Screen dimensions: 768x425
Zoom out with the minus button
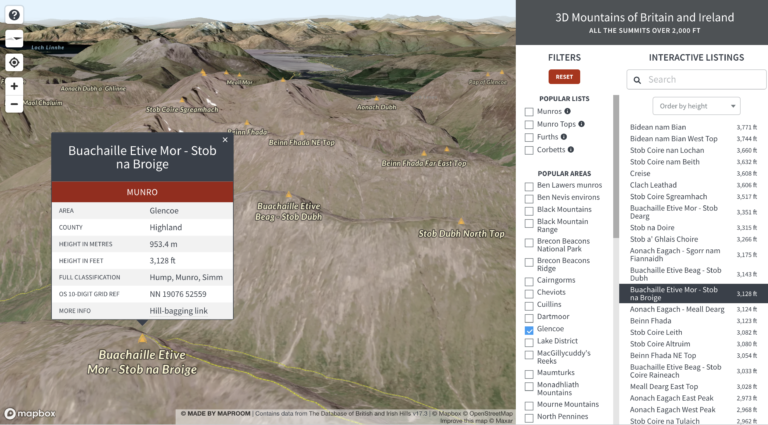[14, 104]
